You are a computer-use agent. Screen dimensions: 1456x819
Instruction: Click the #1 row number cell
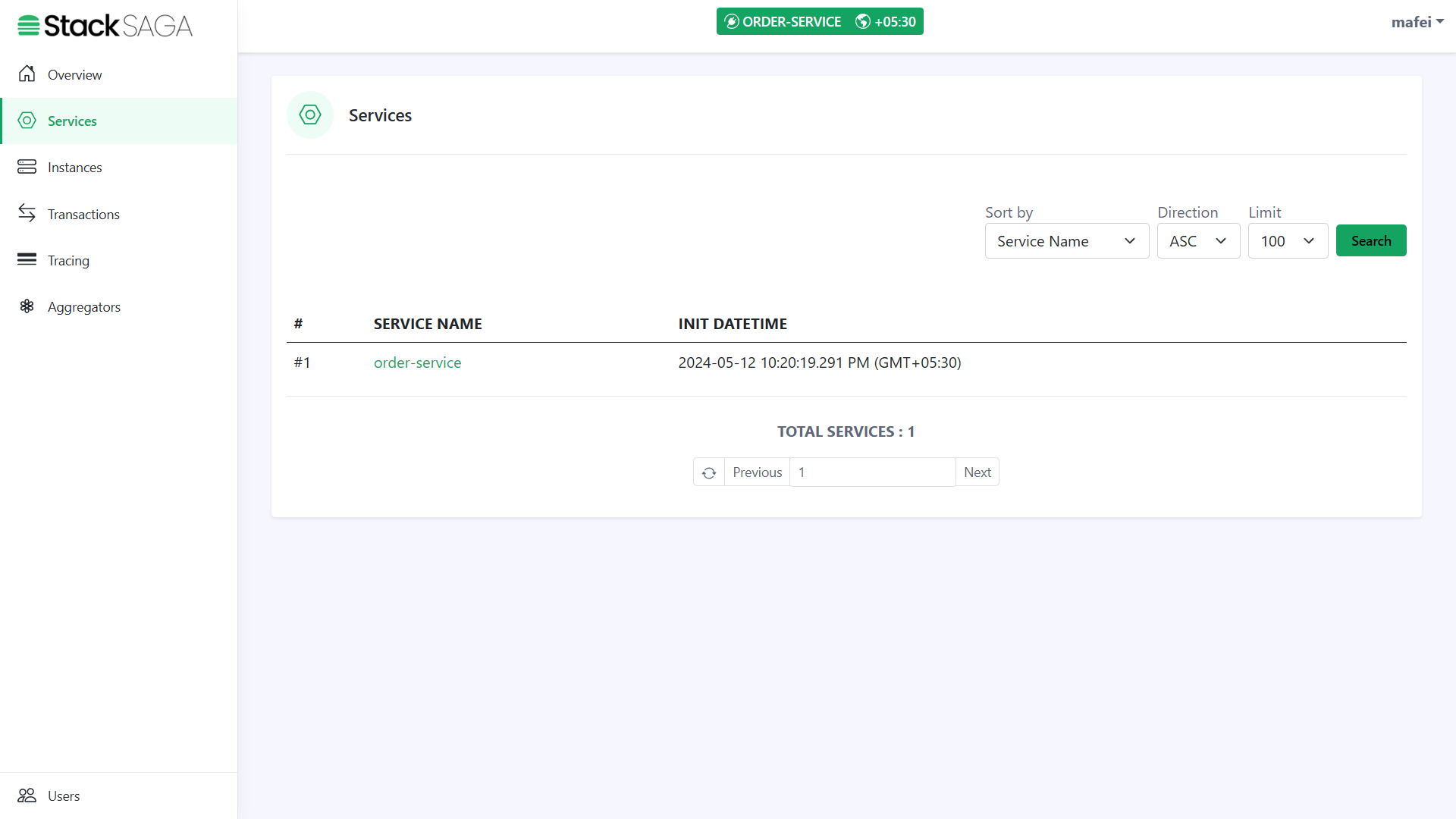tap(303, 362)
